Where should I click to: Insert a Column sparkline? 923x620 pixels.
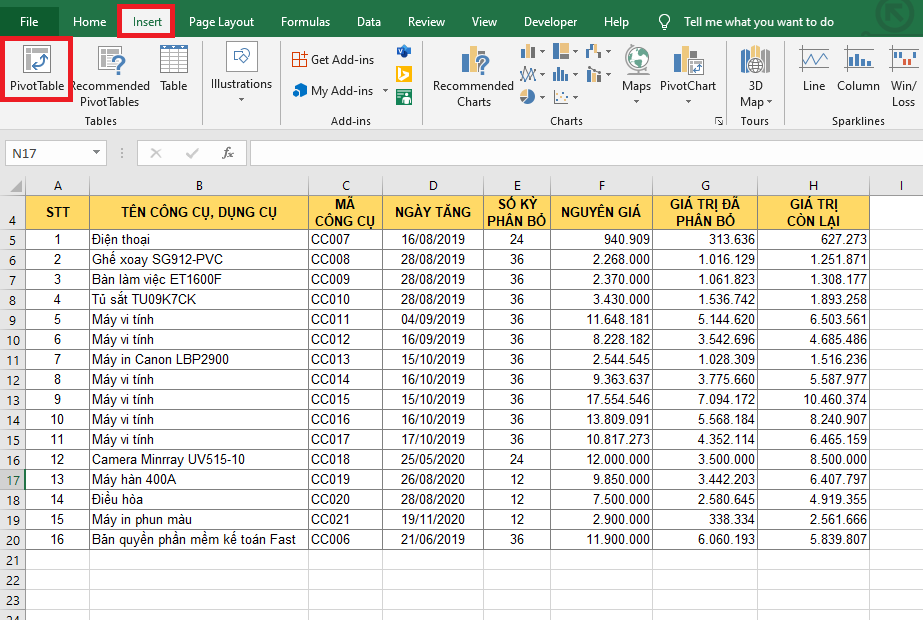858,68
